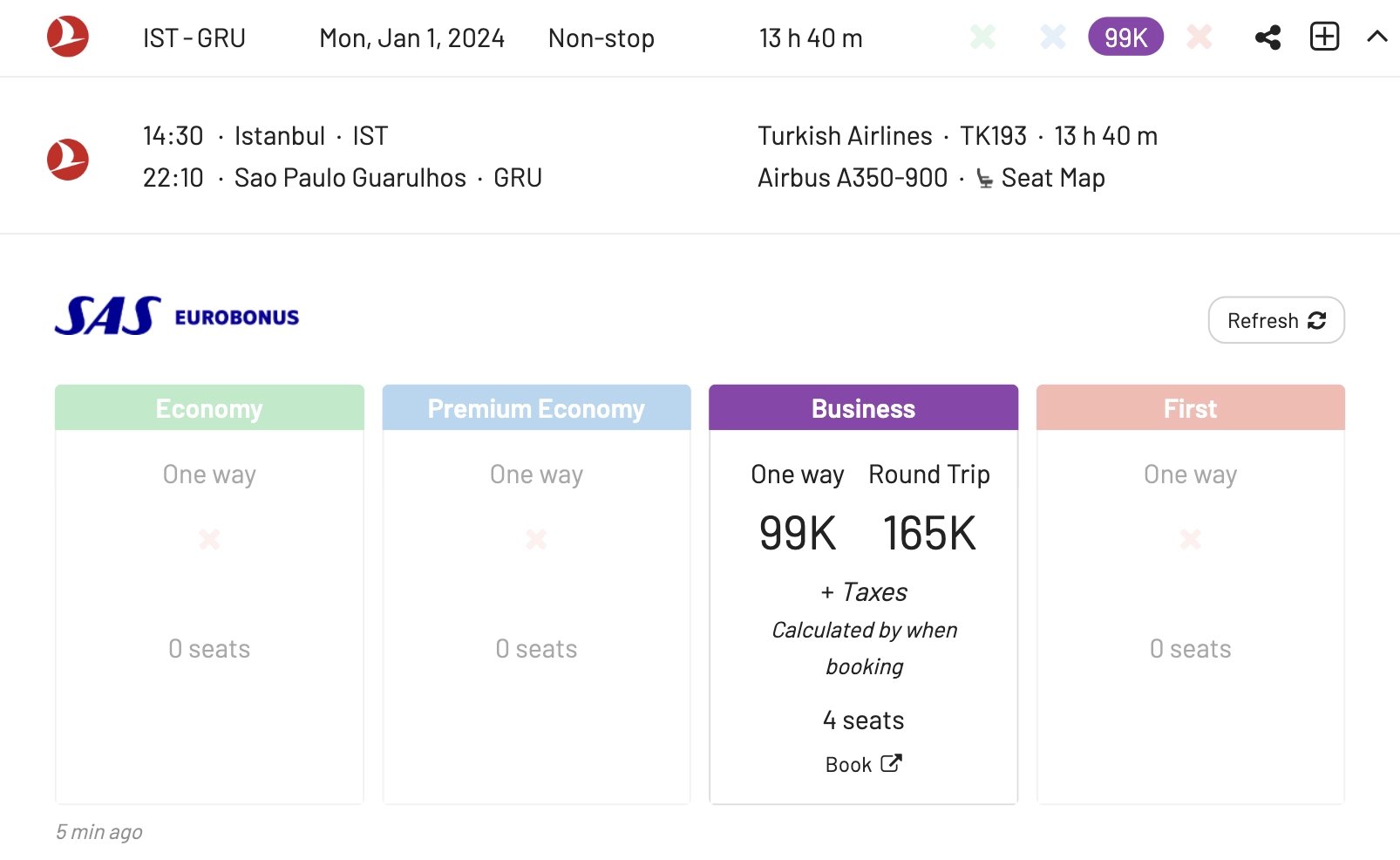The width and height of the screenshot is (1400, 860).
Task: Click the purple 99K business badge
Action: (1125, 38)
